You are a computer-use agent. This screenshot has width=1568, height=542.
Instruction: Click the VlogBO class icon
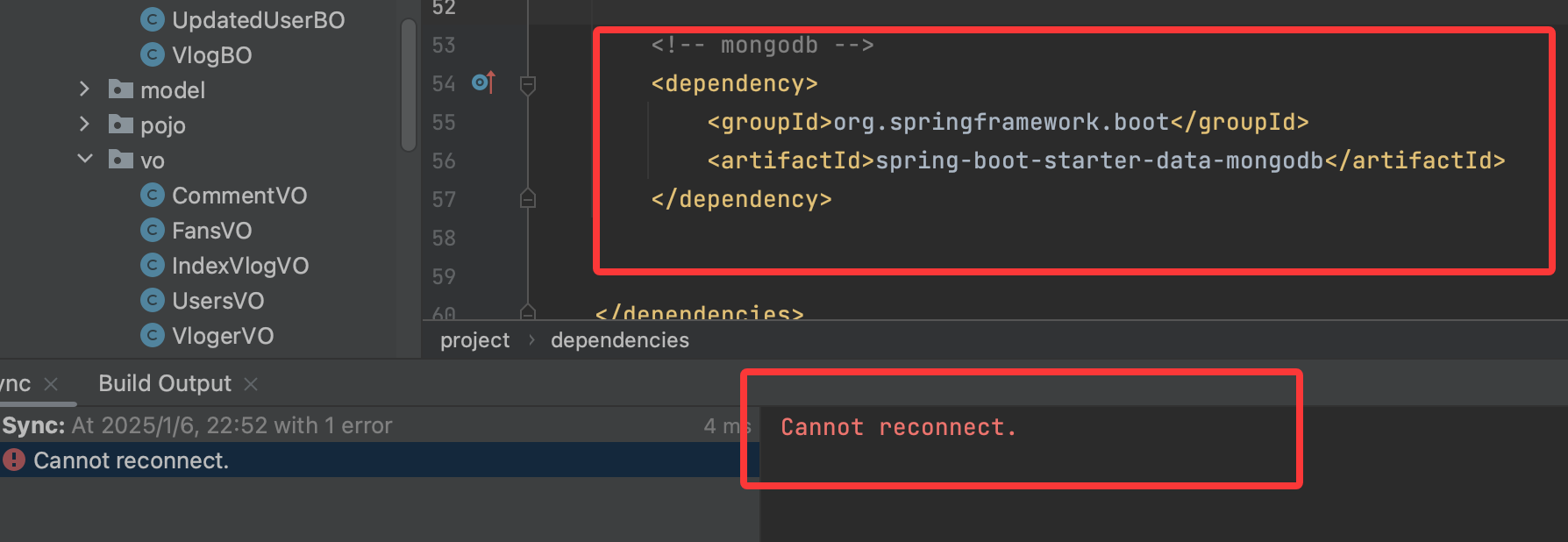click(x=153, y=54)
